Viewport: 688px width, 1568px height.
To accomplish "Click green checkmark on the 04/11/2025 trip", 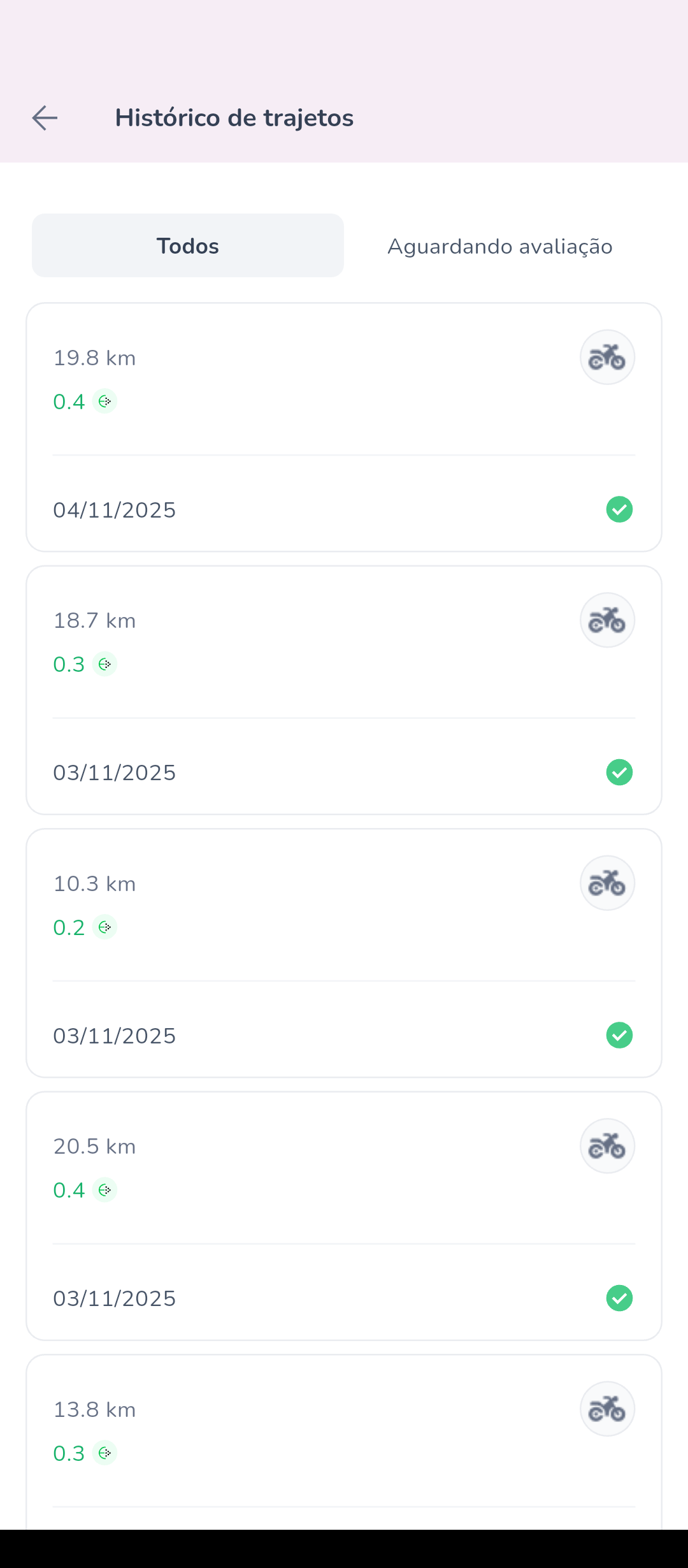I will click(x=619, y=509).
